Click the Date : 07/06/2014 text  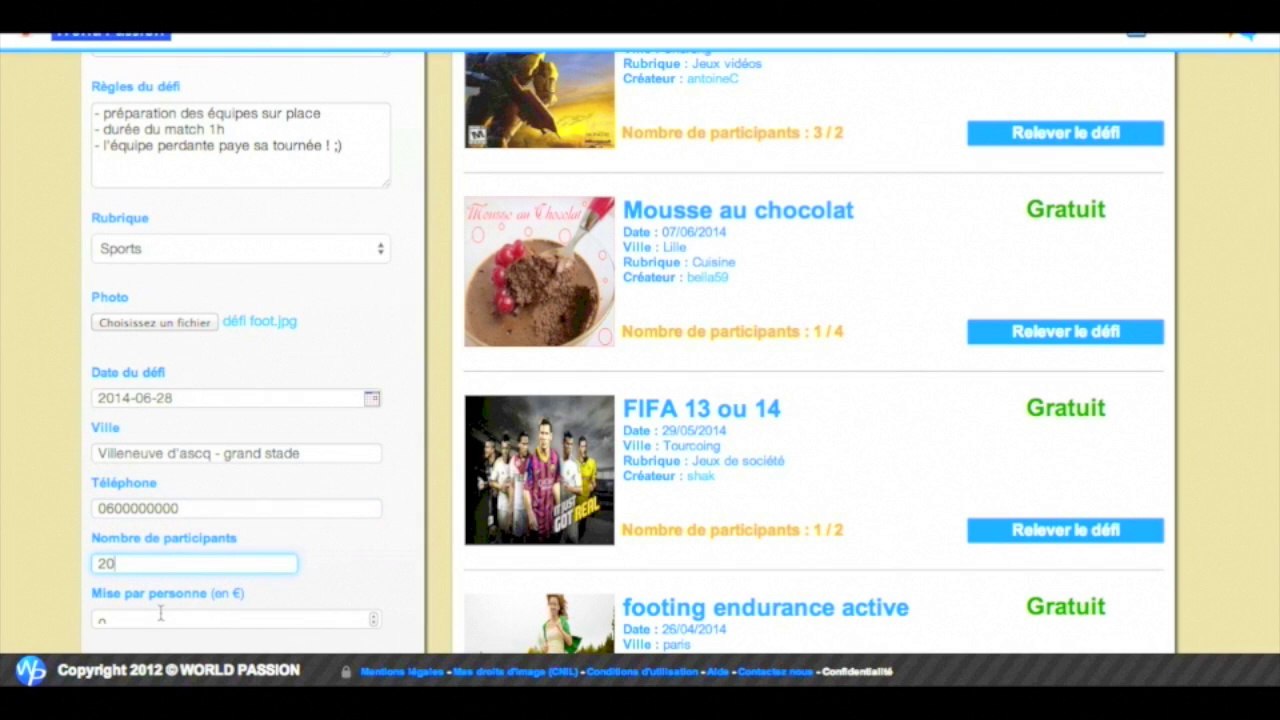(675, 232)
